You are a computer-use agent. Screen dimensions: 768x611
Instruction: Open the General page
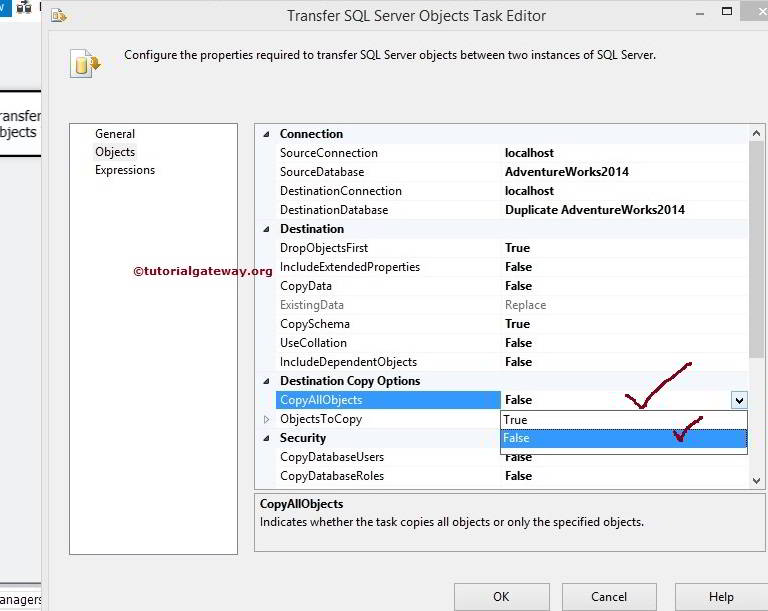click(x=115, y=134)
